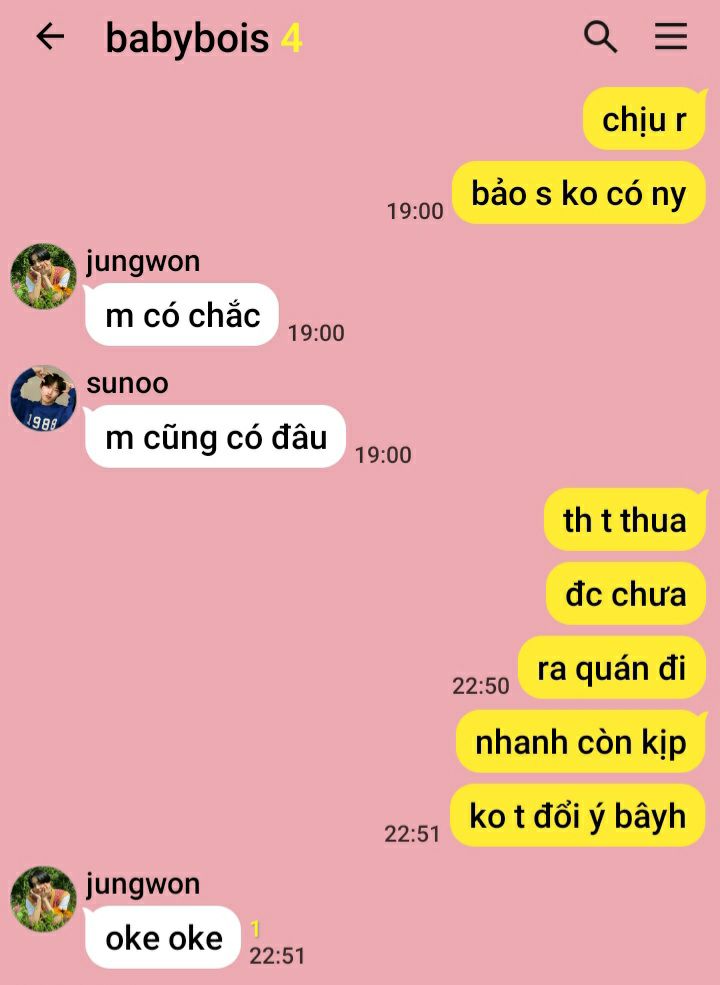Select the 'ra quán đi' message
The image size is (720, 985).
click(612, 668)
